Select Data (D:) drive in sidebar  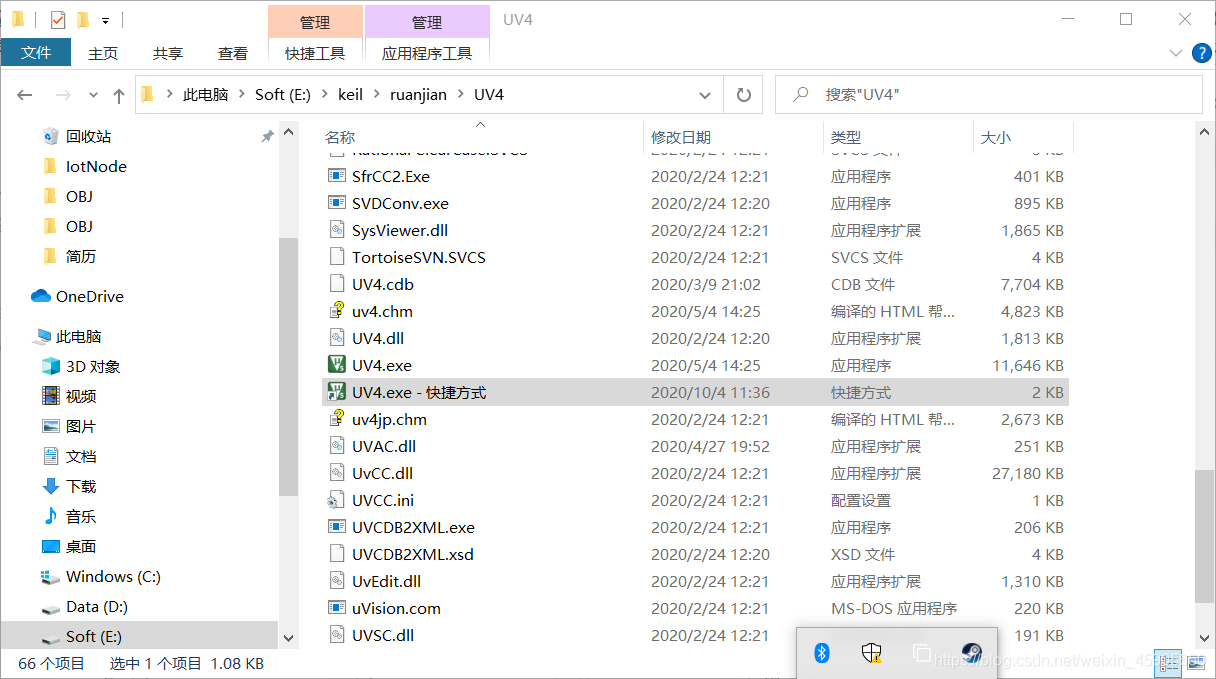[96, 606]
